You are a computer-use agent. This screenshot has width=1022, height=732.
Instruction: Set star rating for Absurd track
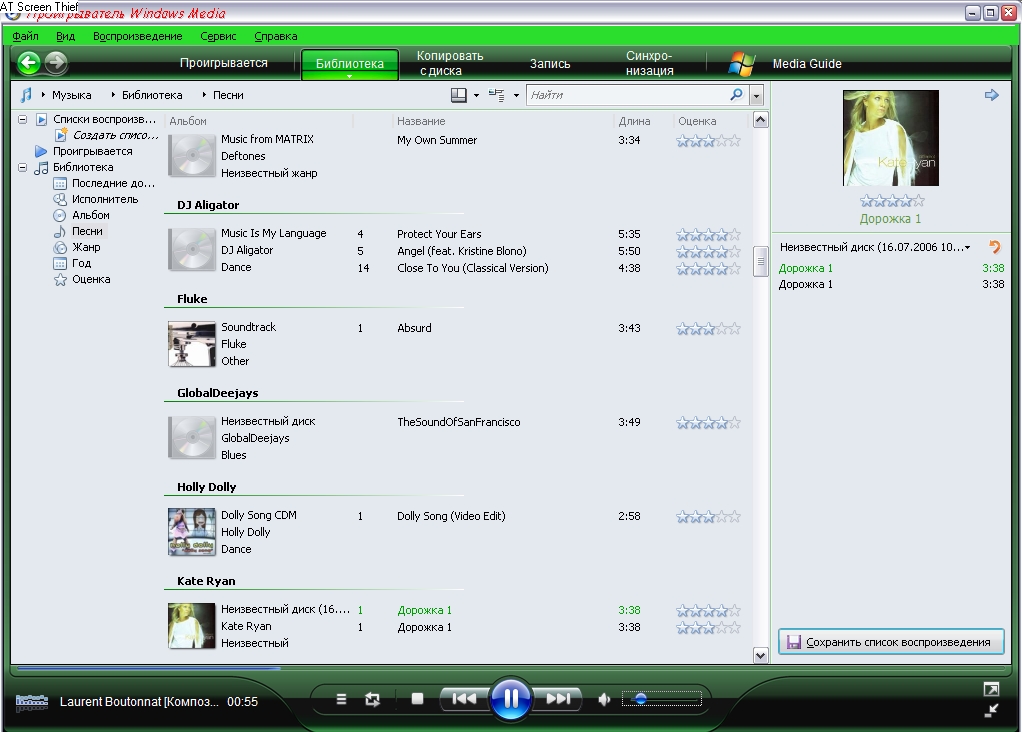(x=708, y=329)
